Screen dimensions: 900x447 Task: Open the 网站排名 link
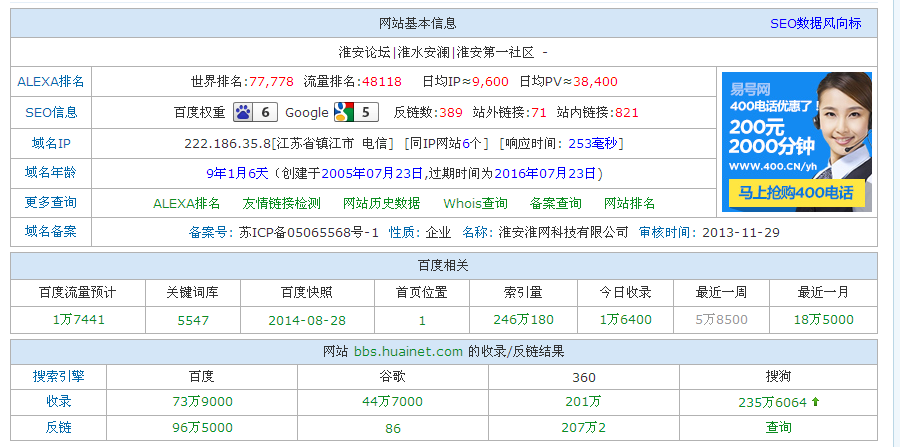(x=630, y=203)
